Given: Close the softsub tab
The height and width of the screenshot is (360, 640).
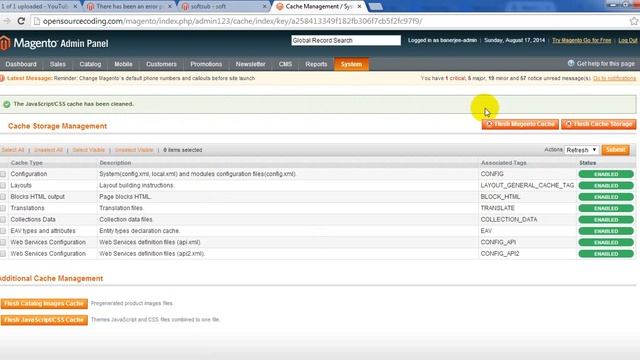Looking at the screenshot, I should [x=264, y=7].
